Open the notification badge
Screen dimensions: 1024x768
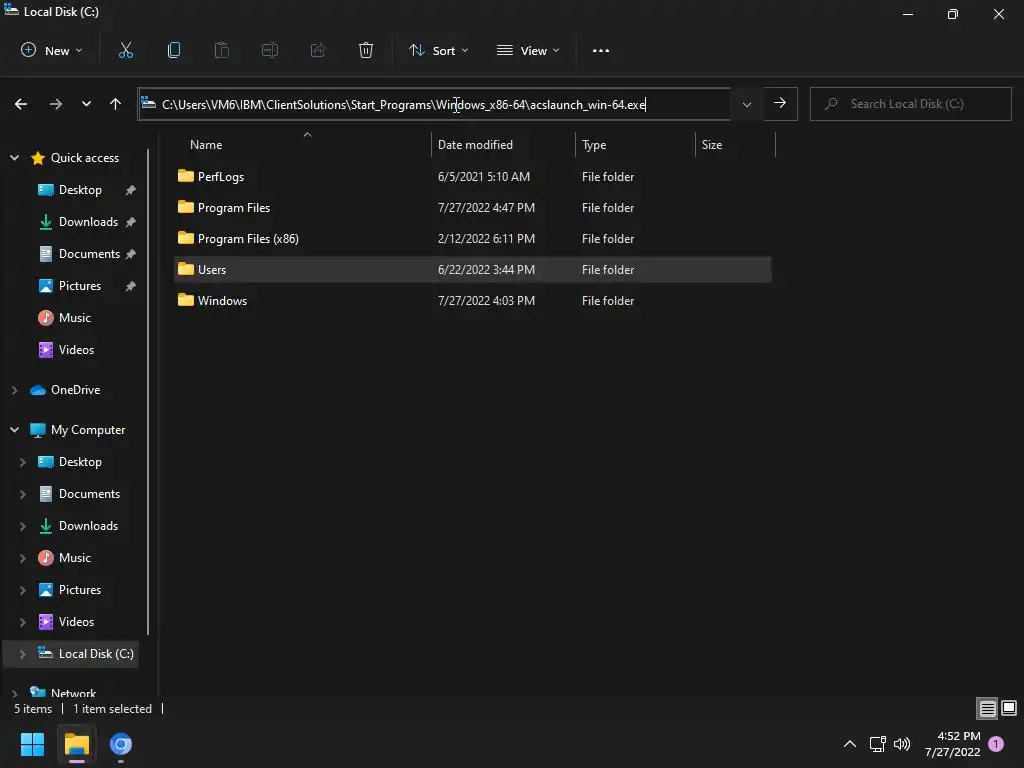coord(996,744)
